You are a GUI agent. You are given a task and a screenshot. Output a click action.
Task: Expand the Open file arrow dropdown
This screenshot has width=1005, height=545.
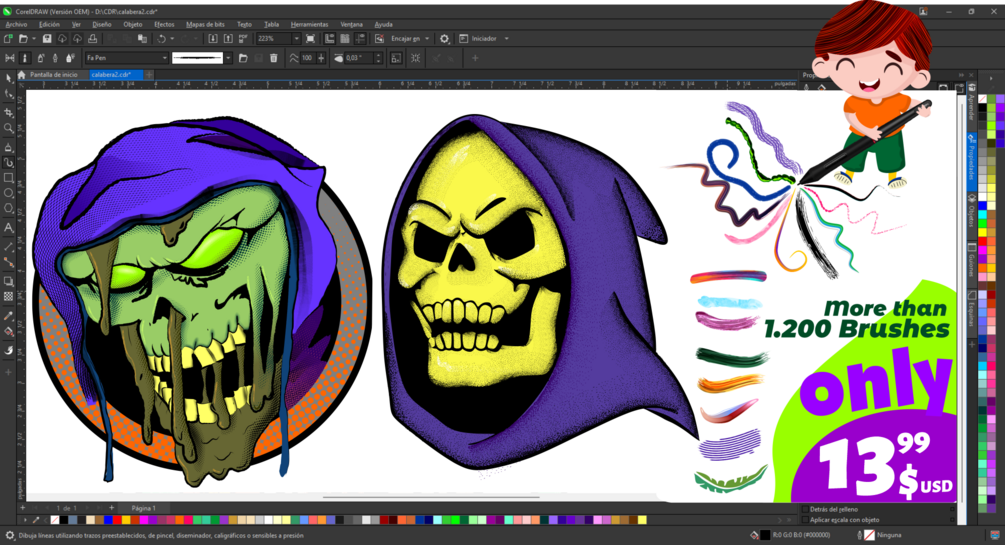33,39
